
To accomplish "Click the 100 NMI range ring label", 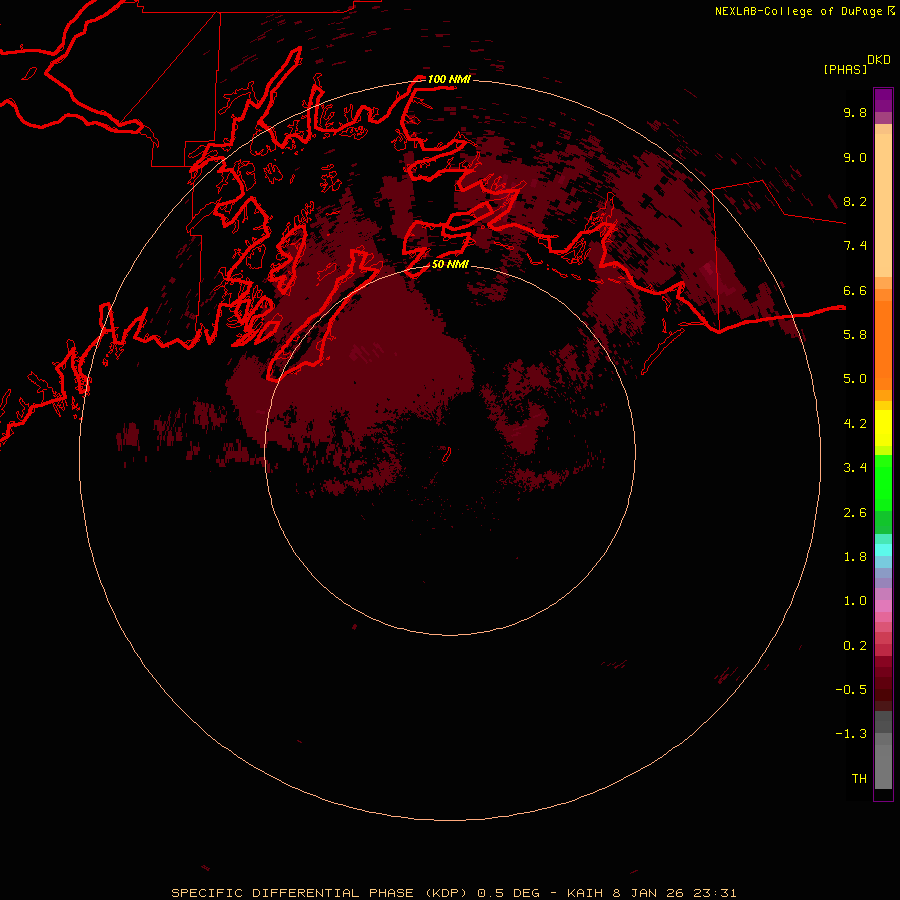I will (449, 79).
